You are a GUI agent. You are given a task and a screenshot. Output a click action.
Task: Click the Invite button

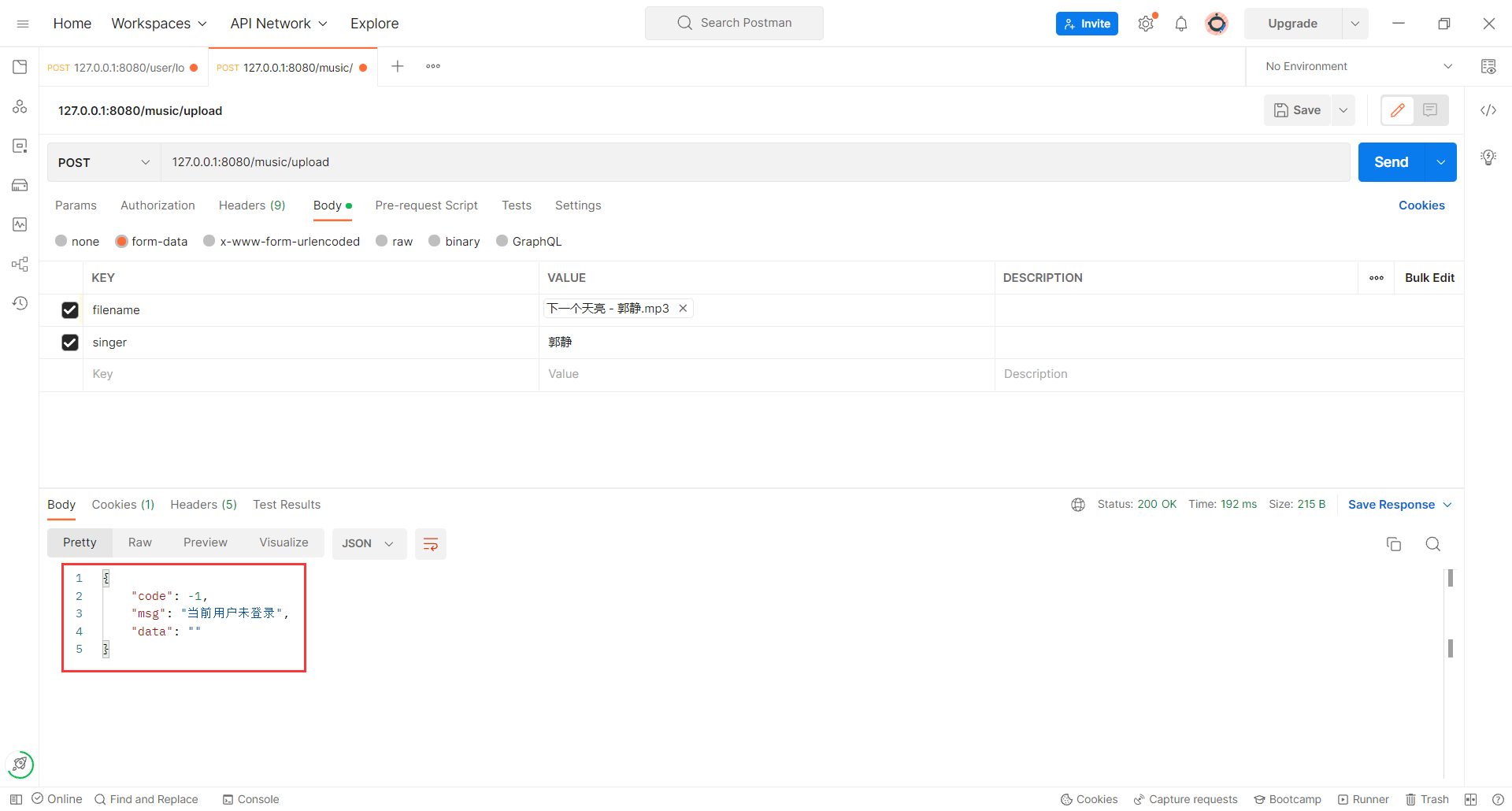pos(1087,24)
